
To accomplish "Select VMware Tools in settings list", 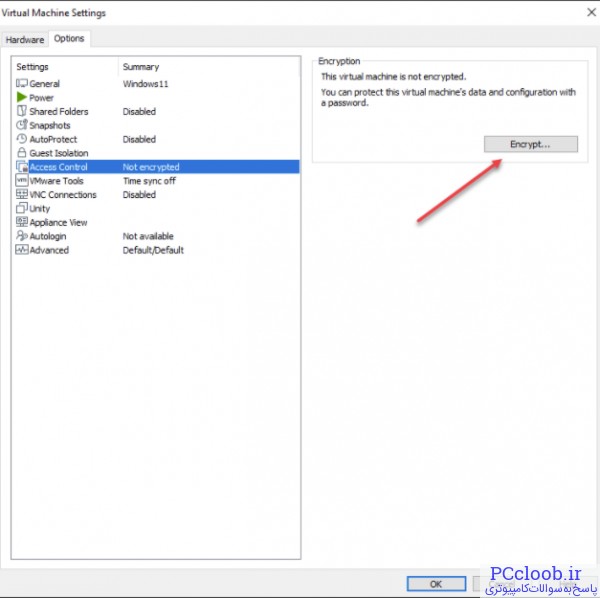I will (156, 180).
